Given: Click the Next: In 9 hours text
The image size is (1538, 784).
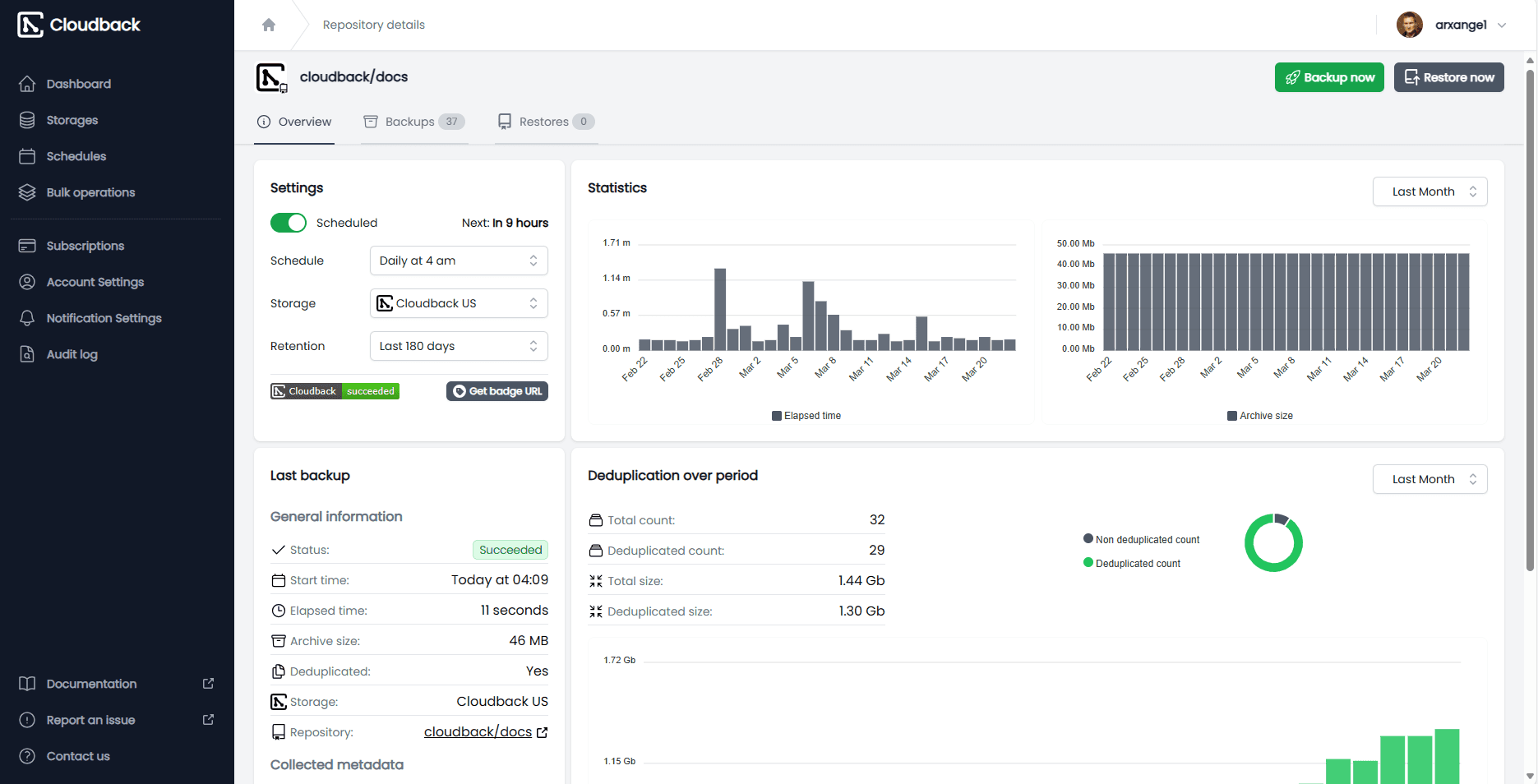Looking at the screenshot, I should (505, 223).
